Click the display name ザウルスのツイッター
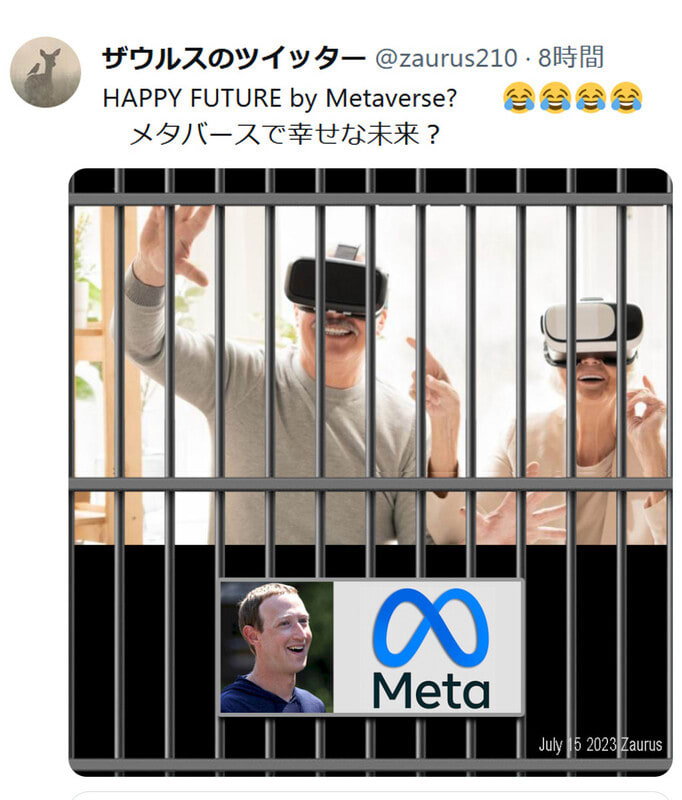682x800 pixels. click(x=234, y=57)
